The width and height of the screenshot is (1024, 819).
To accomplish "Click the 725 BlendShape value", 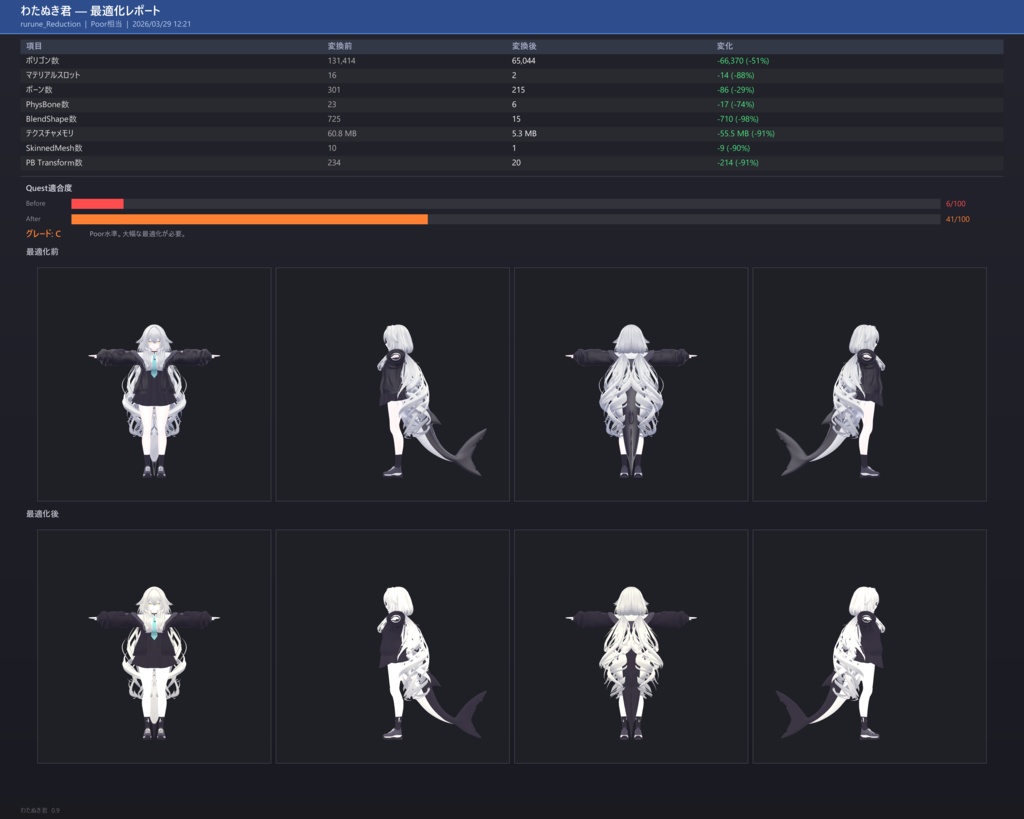I will tap(334, 119).
